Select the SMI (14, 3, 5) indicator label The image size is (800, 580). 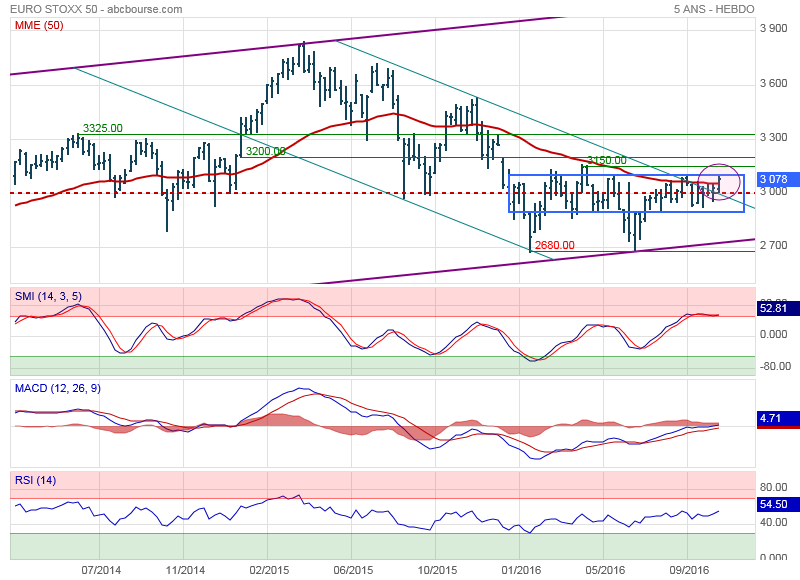tap(48, 296)
